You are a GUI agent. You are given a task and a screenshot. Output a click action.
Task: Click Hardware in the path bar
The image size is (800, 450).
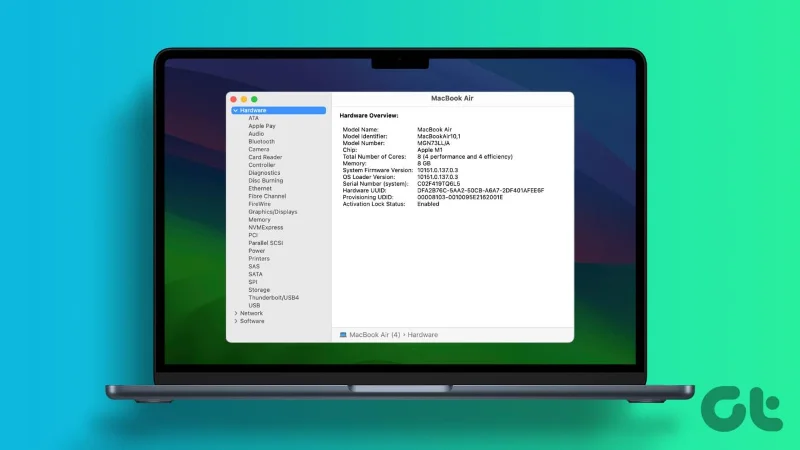pyautogui.click(x=422, y=335)
